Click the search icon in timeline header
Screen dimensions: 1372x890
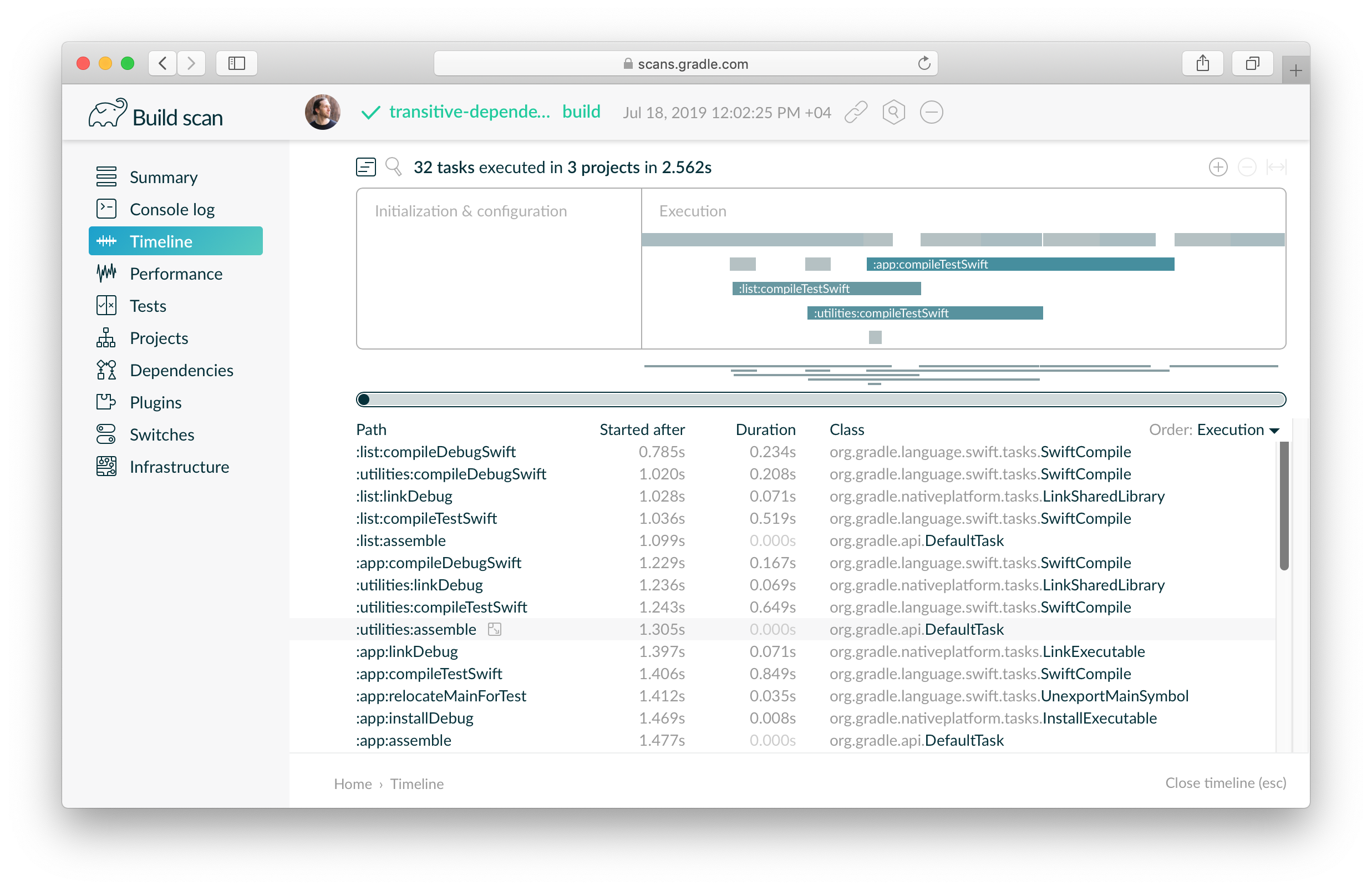(392, 167)
